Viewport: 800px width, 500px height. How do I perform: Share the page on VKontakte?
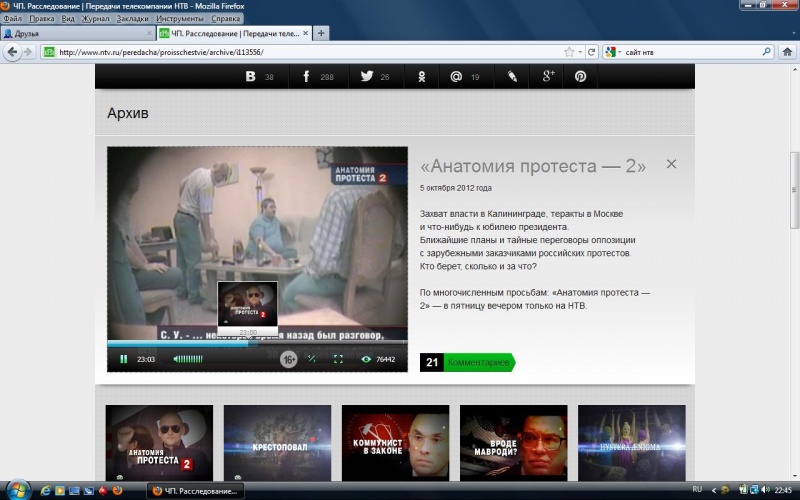click(x=249, y=77)
